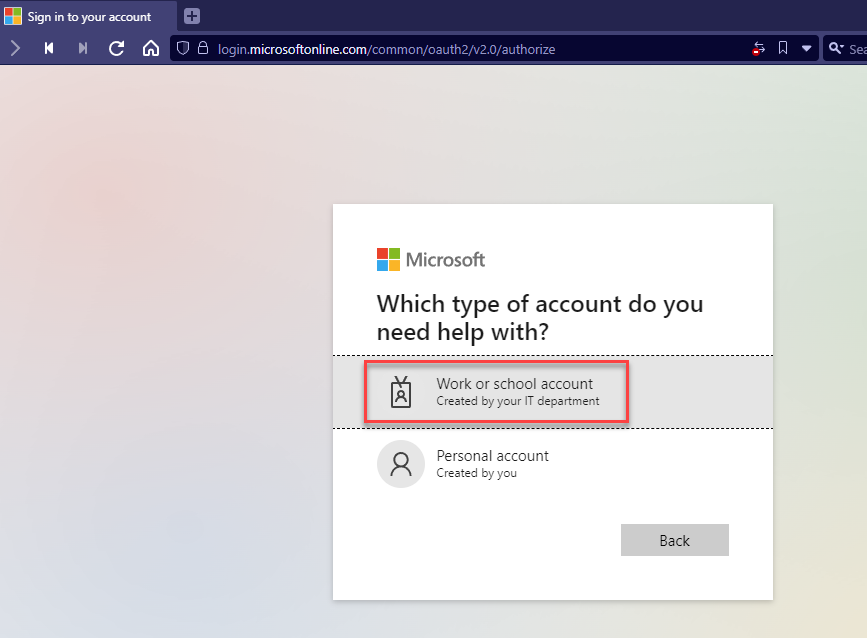Open a new tab with plus button

click(192, 16)
